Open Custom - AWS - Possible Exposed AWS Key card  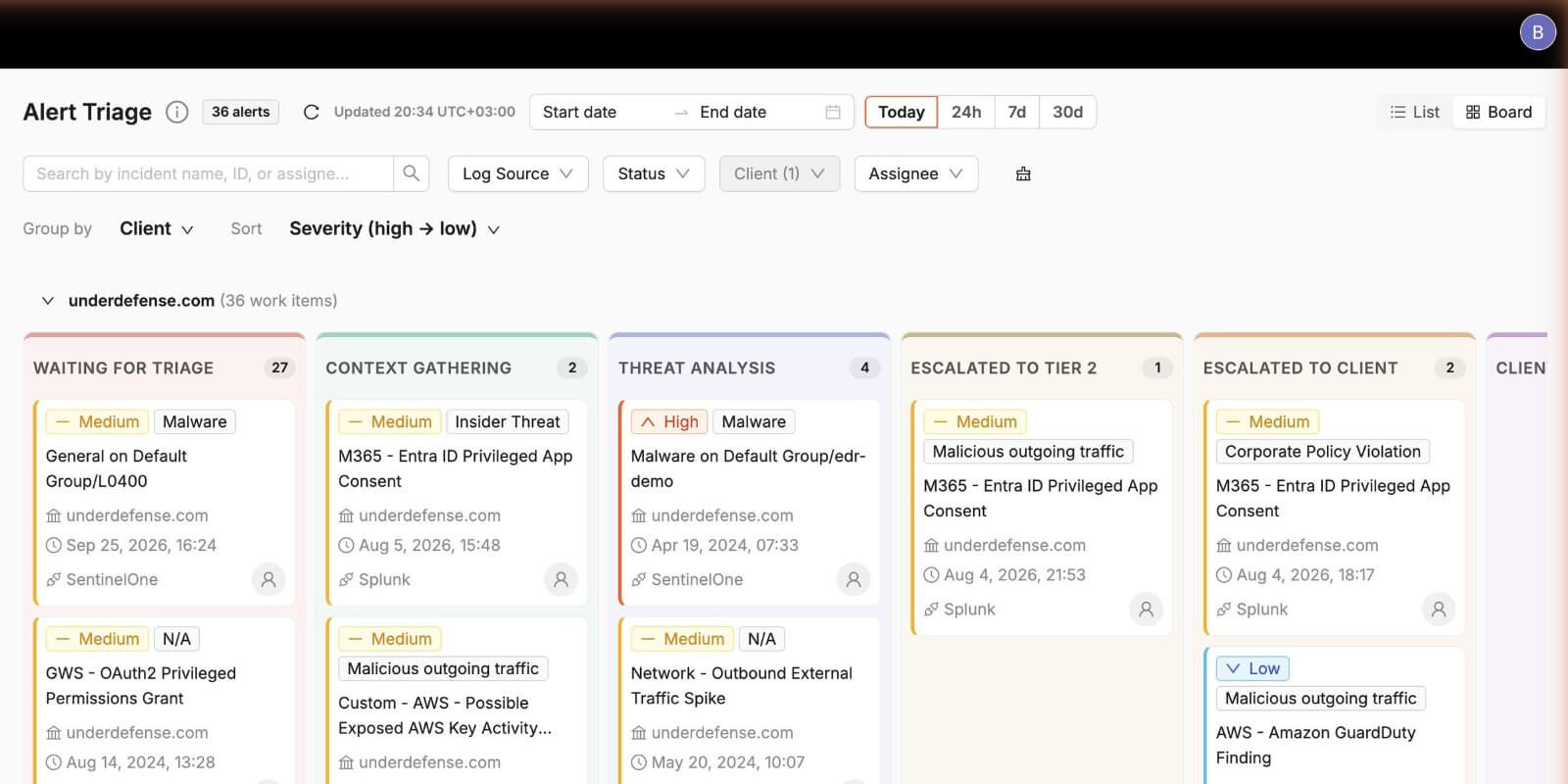457,700
